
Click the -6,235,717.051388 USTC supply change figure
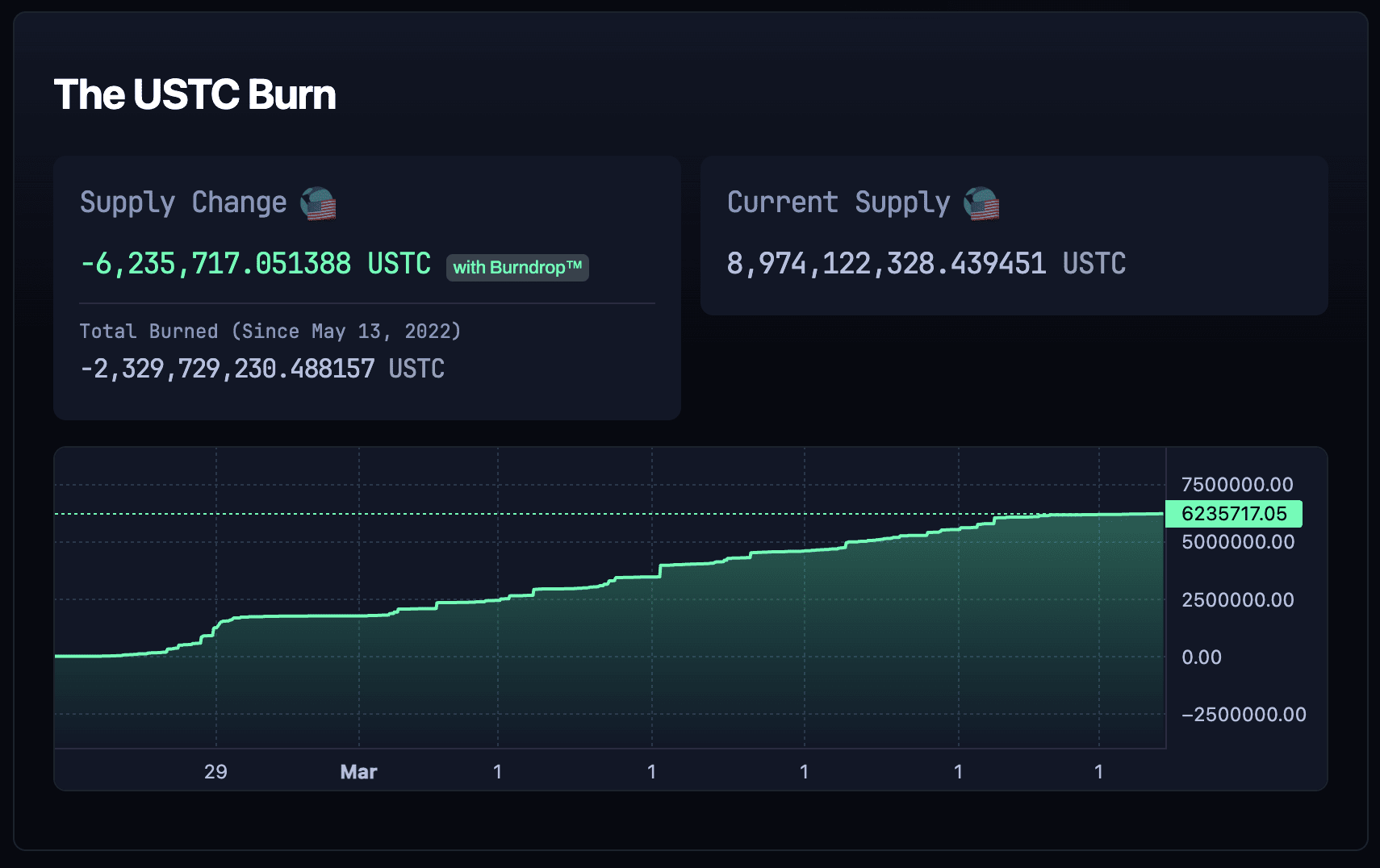point(255,264)
